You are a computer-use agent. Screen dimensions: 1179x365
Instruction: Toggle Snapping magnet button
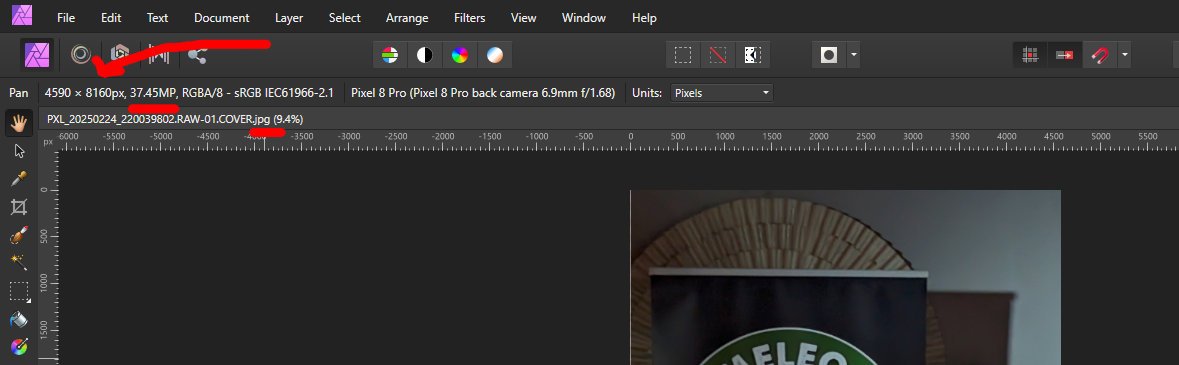[1099, 55]
